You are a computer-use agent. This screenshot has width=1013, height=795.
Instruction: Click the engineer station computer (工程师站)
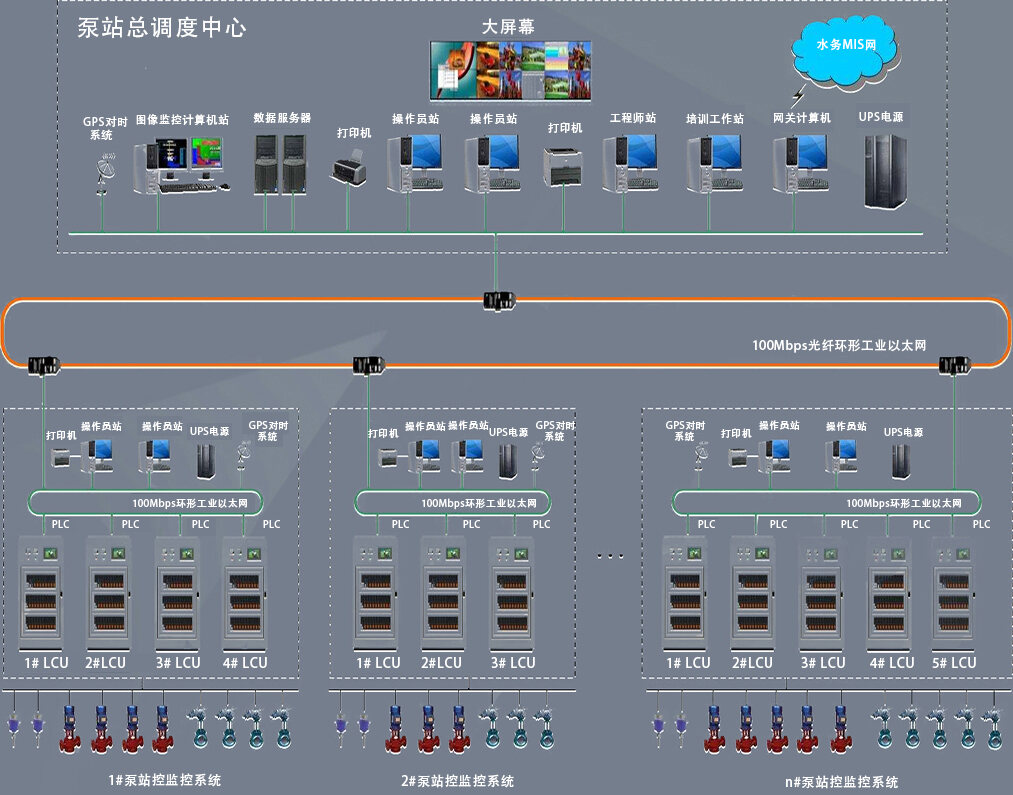(x=630, y=163)
